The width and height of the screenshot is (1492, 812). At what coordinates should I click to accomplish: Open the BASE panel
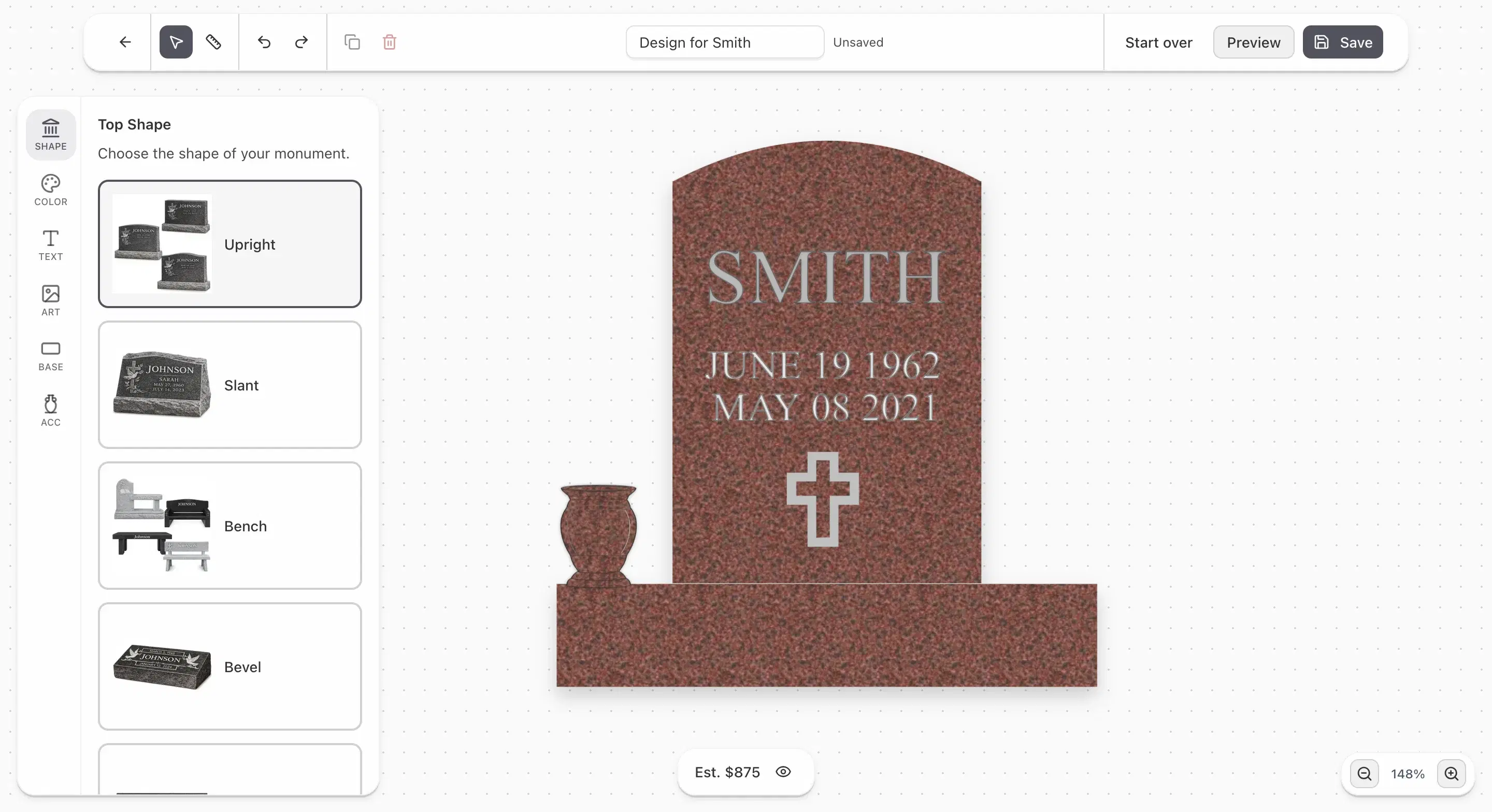click(x=50, y=355)
